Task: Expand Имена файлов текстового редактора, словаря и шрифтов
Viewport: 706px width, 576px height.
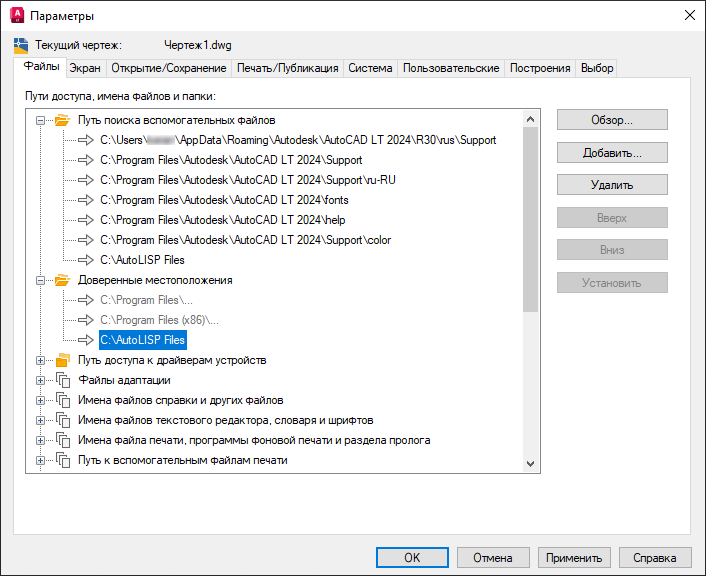Action: tap(41, 420)
